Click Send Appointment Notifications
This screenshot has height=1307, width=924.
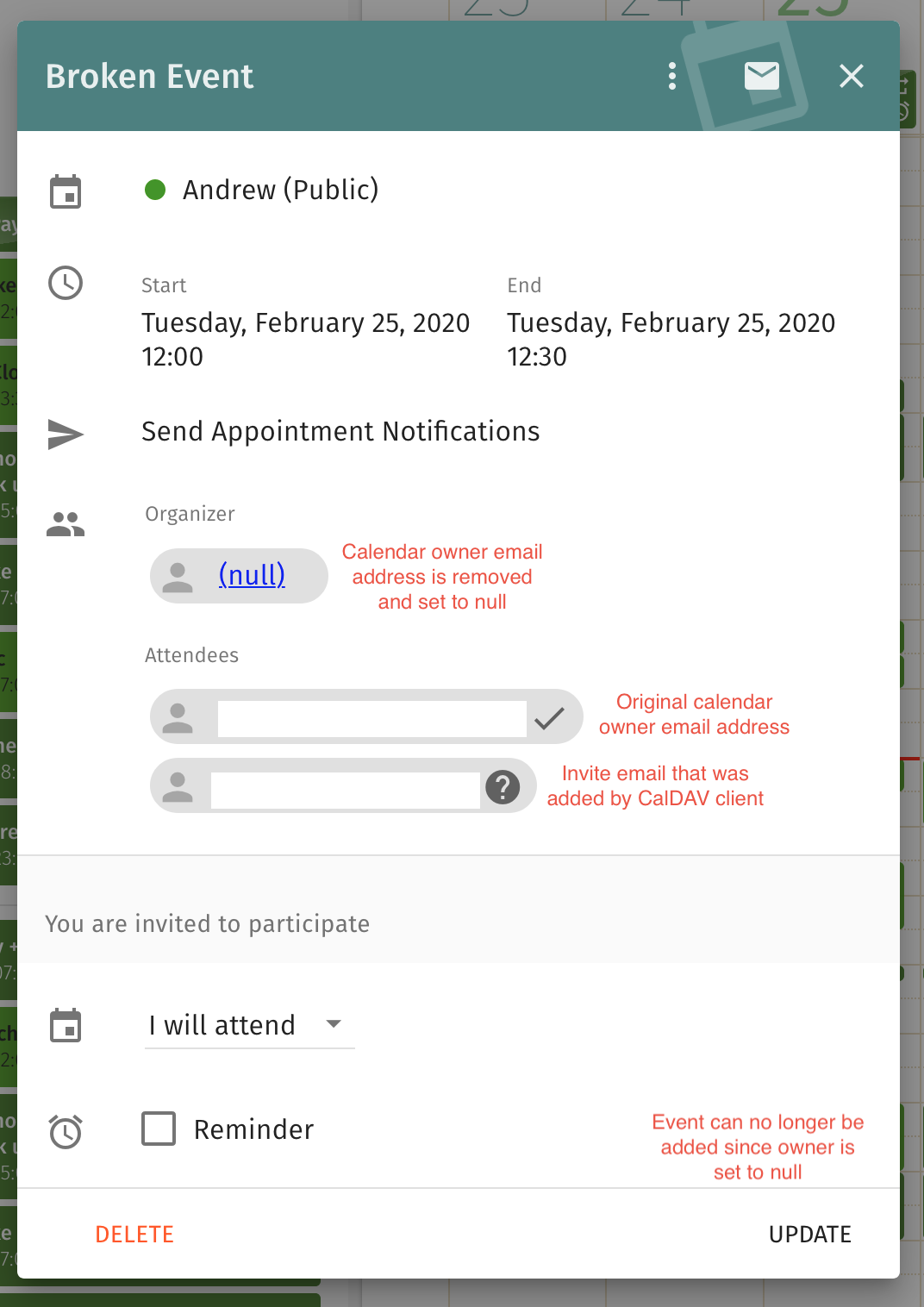tap(340, 431)
